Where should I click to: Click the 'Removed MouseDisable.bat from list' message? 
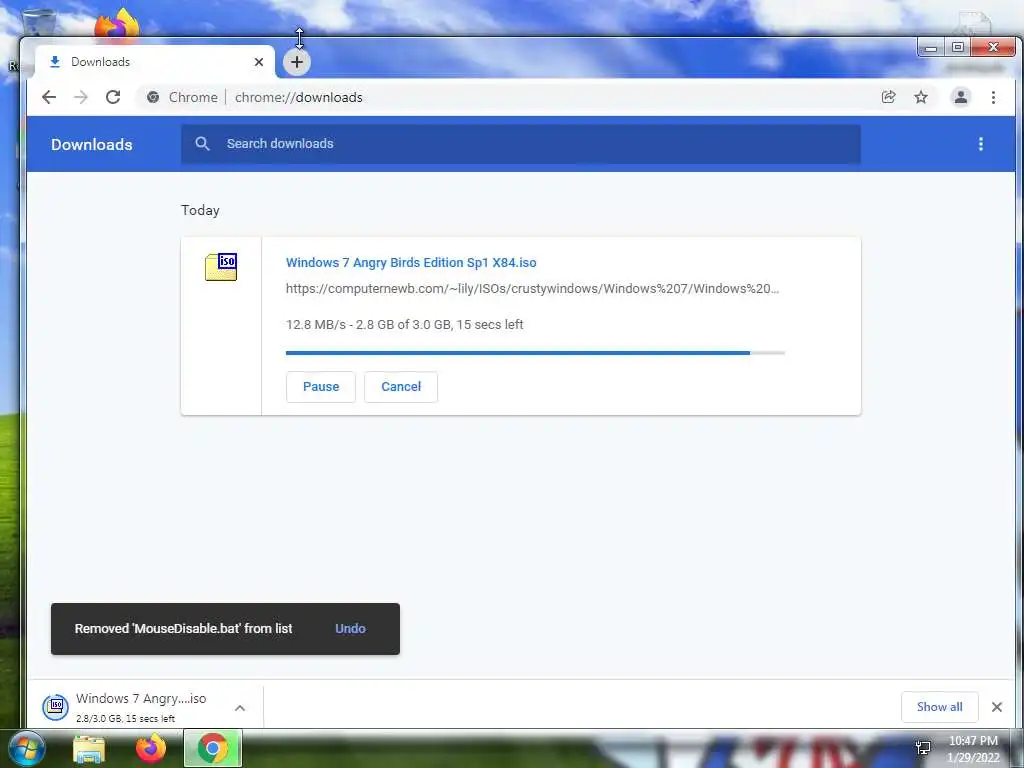pos(184,628)
